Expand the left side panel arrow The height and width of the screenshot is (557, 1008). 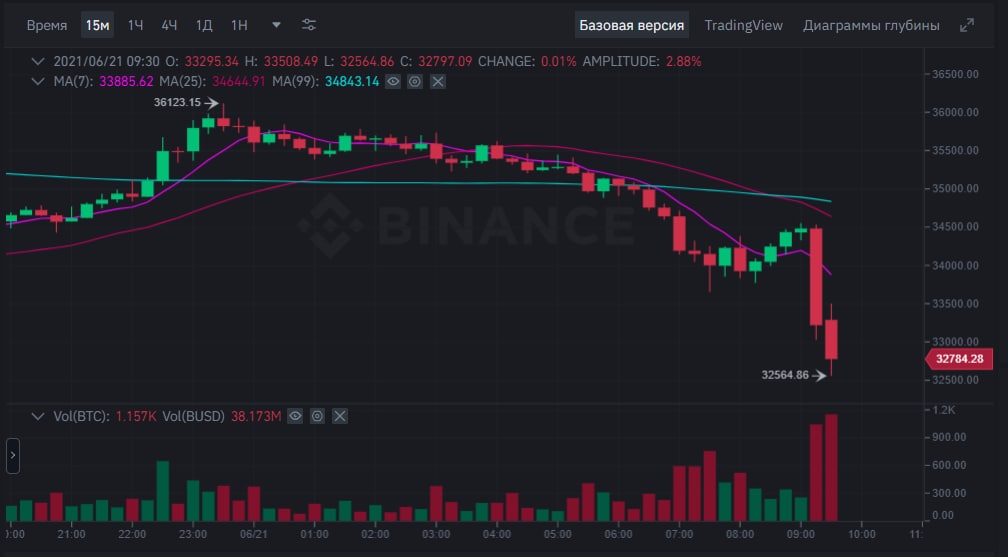pos(13,455)
